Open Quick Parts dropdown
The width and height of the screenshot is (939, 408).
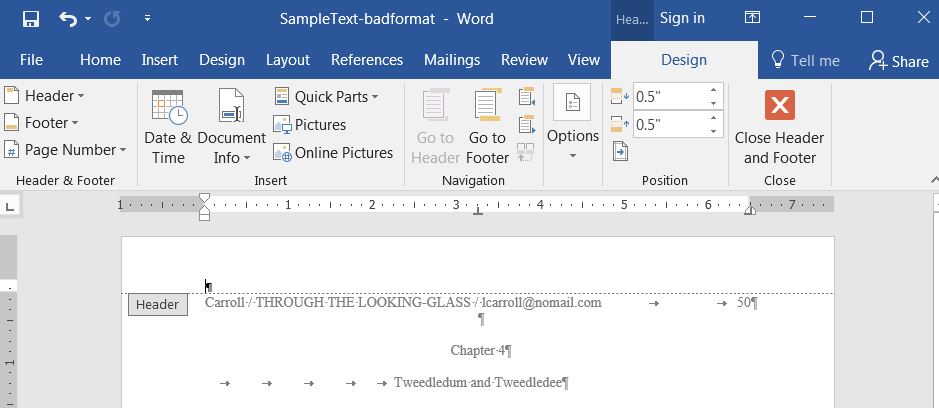click(x=326, y=97)
